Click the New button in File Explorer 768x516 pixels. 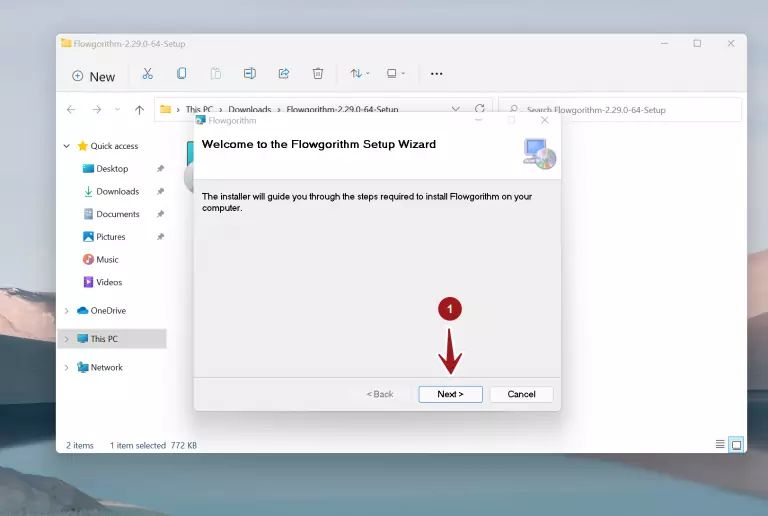click(94, 76)
